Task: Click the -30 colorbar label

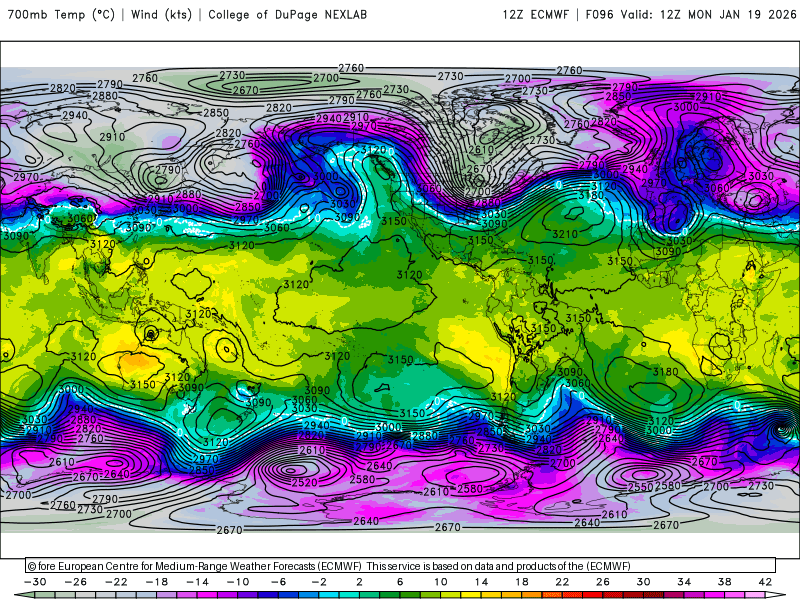Action: click(x=35, y=582)
